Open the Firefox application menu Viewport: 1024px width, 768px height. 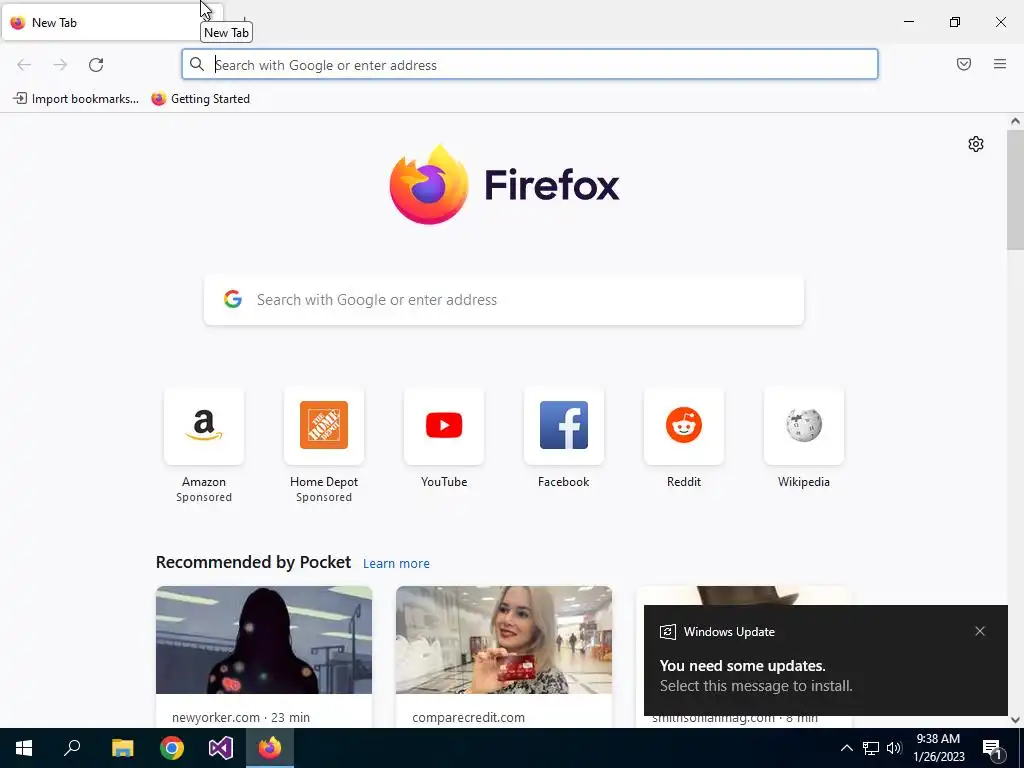[1000, 64]
